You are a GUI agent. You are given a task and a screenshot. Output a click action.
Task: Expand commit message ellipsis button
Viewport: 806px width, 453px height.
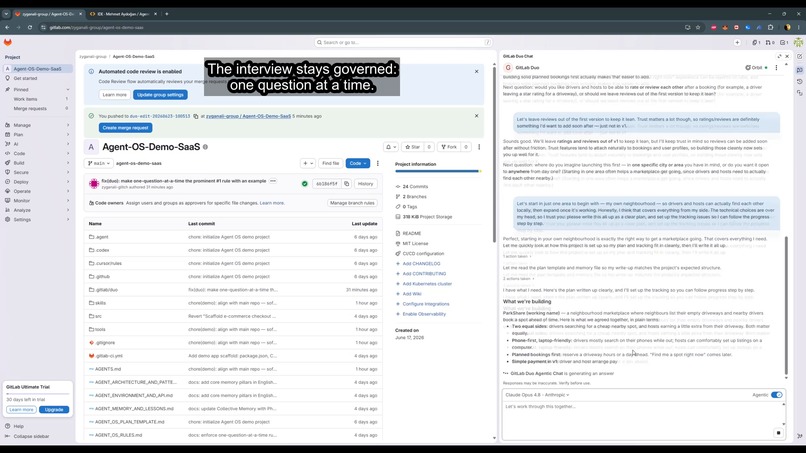273,181
